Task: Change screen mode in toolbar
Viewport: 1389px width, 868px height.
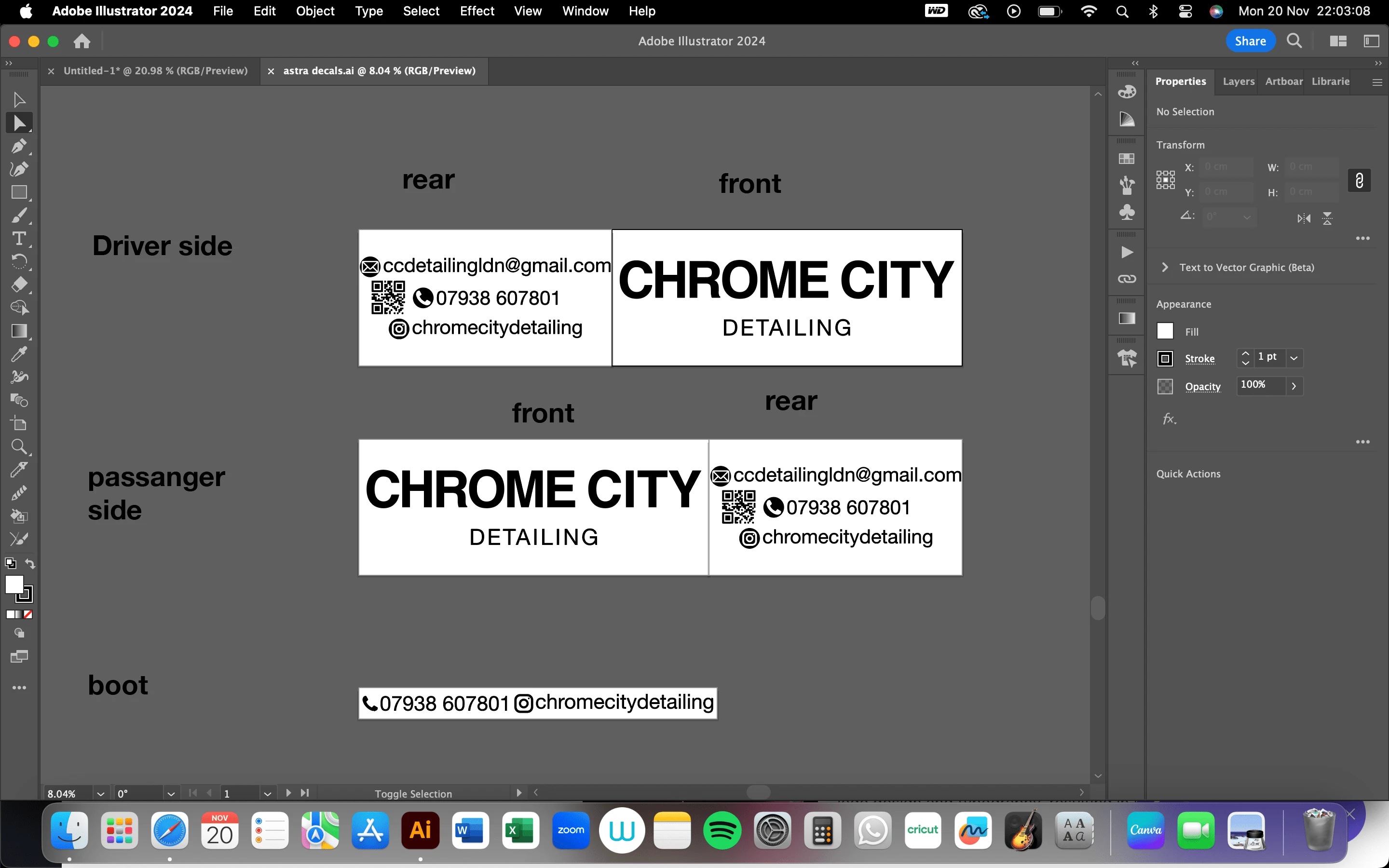Action: [x=19, y=657]
